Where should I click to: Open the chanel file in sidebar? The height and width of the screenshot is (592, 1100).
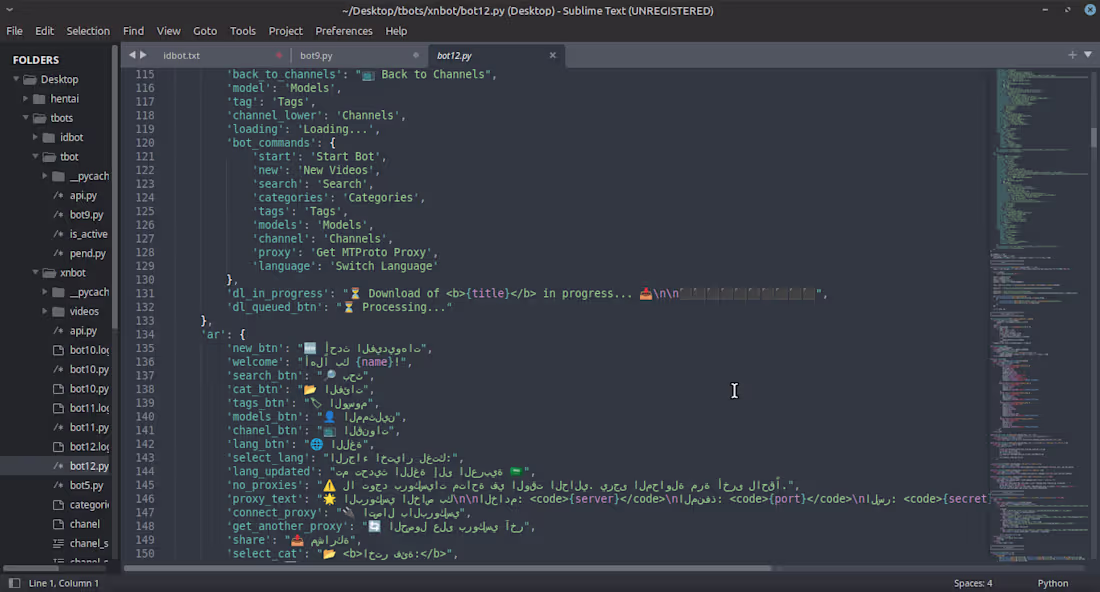(85, 524)
